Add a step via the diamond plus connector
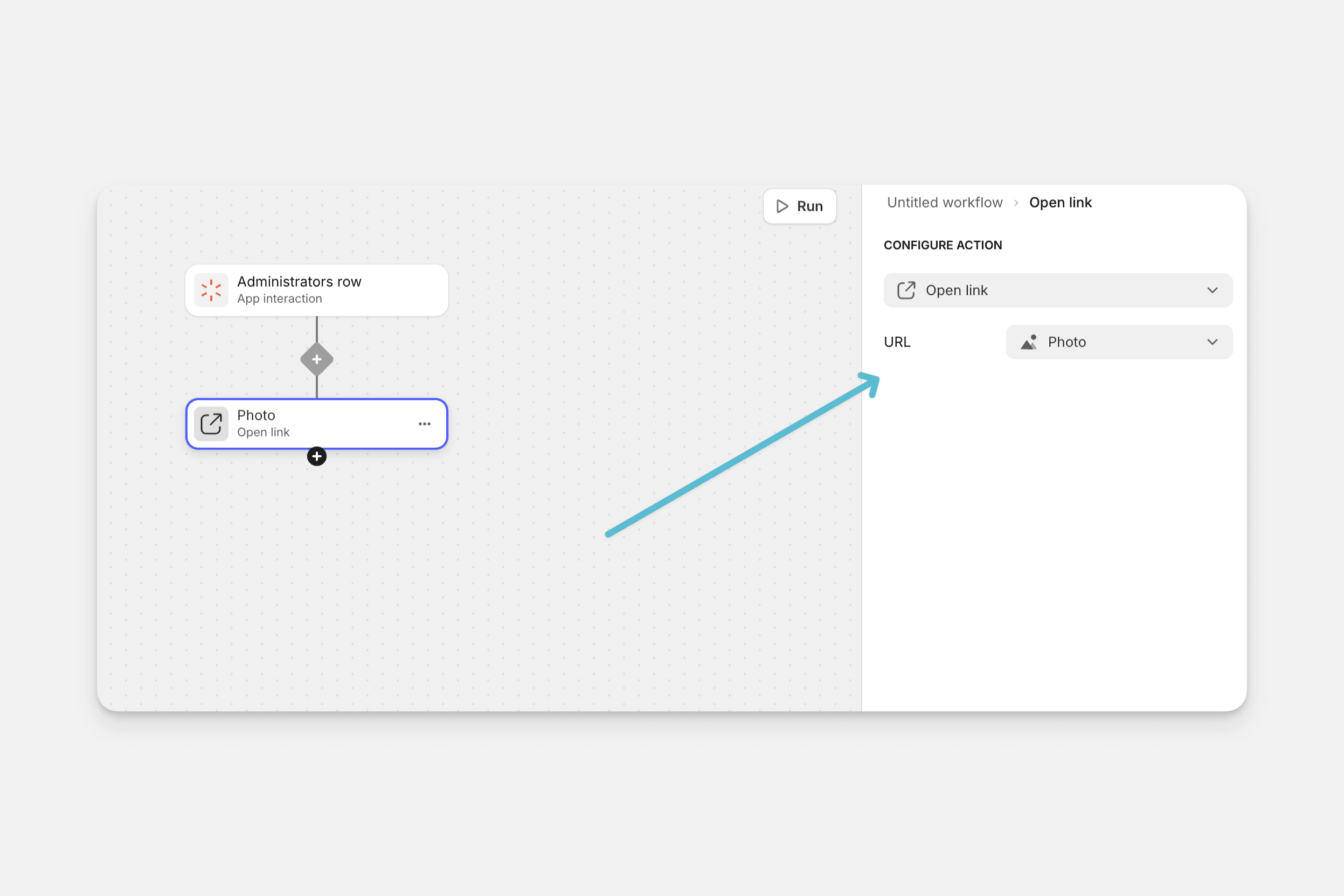This screenshot has height=896, width=1344. coord(316,359)
